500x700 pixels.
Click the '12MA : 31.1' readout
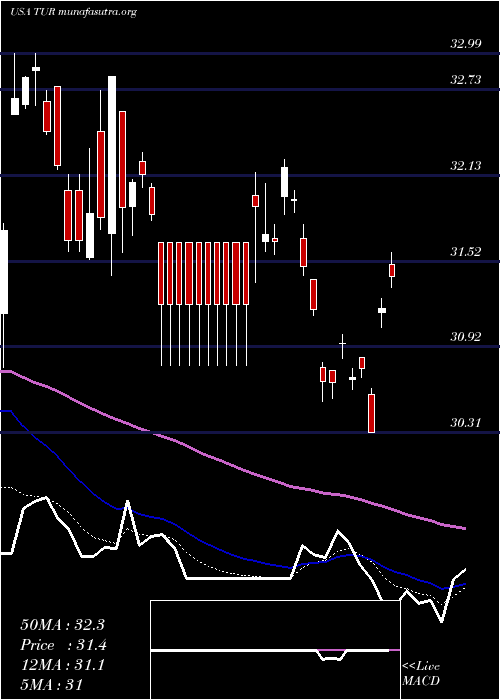click(x=62, y=665)
